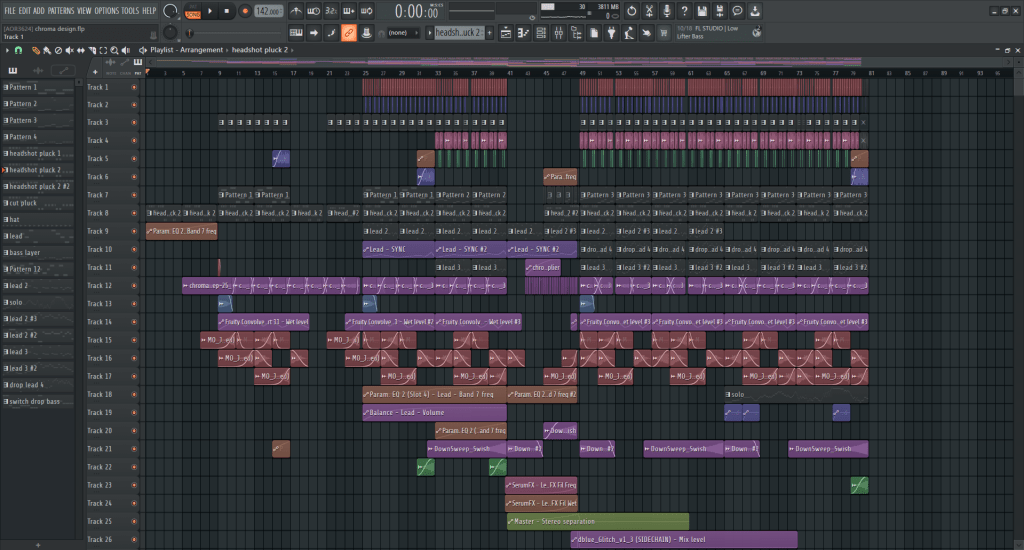Click the Save project floppy icon
Image resolution: width=1024 pixels, height=550 pixels.
(x=703, y=11)
